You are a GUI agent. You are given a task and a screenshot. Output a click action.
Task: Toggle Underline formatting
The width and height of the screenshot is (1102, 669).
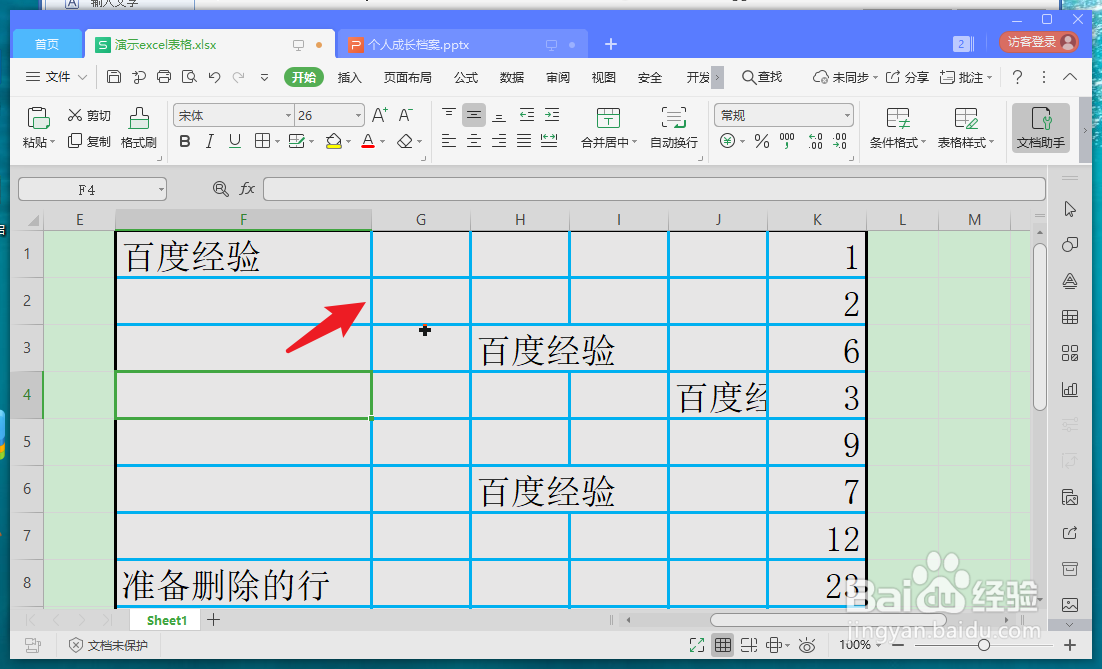coord(235,141)
